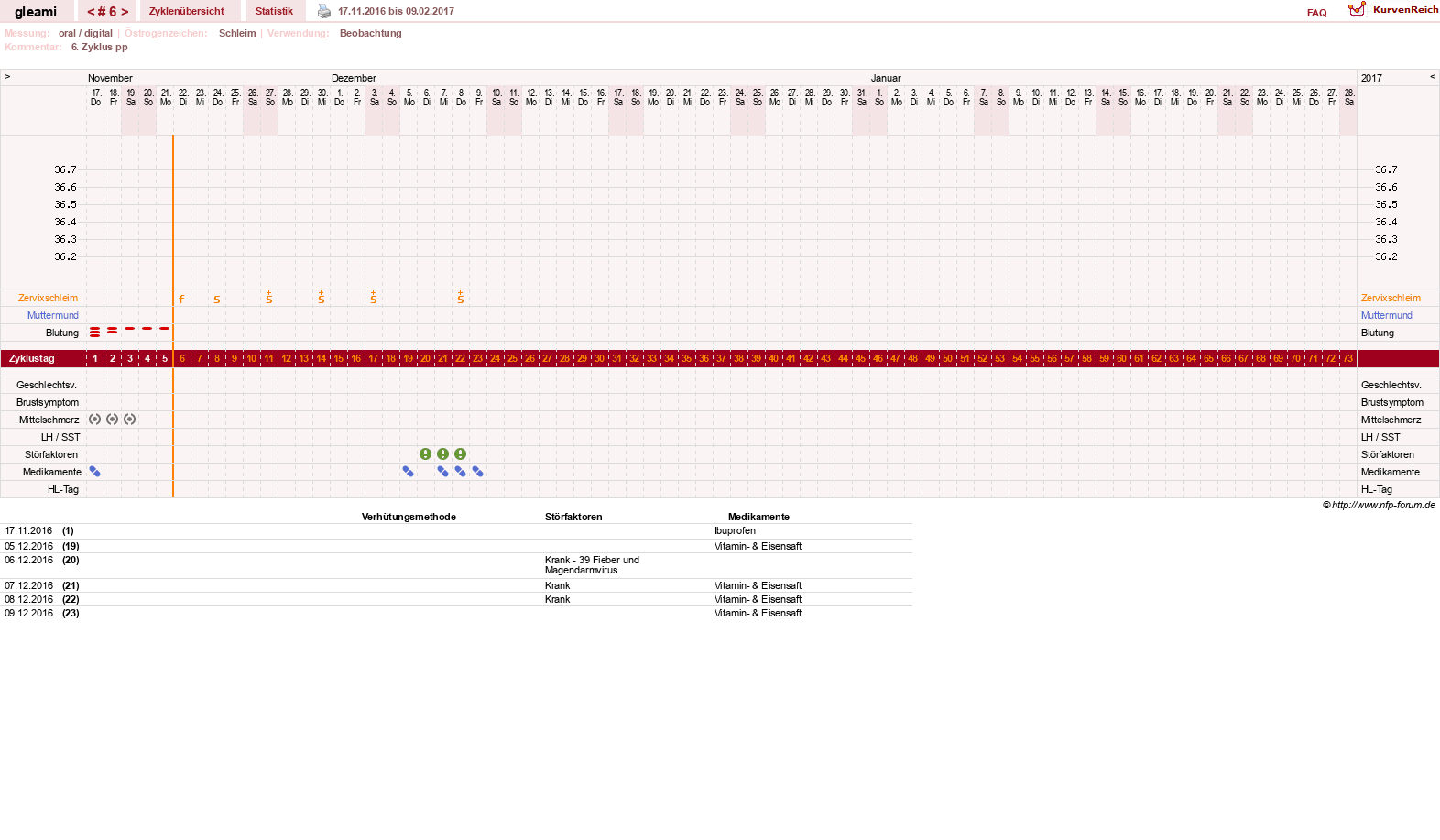Click Medikamente pill icon on cycle day 22
Viewport: 1440px width, 840px height.
tap(461, 472)
